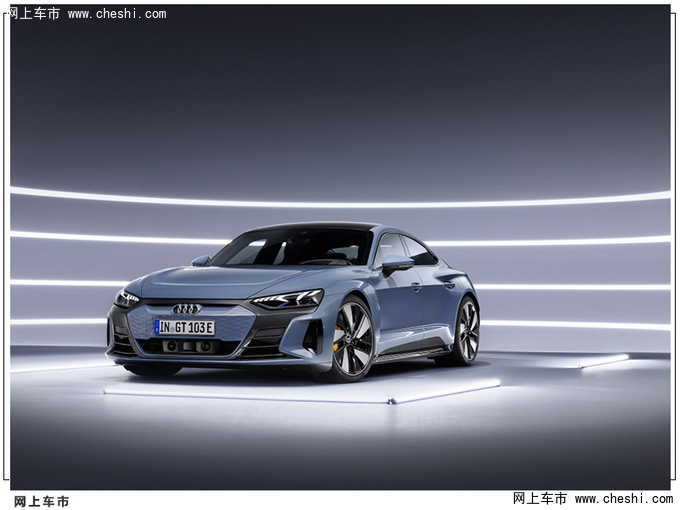
Task: Click the blue side mirror on the door
Action: [x=397, y=264]
